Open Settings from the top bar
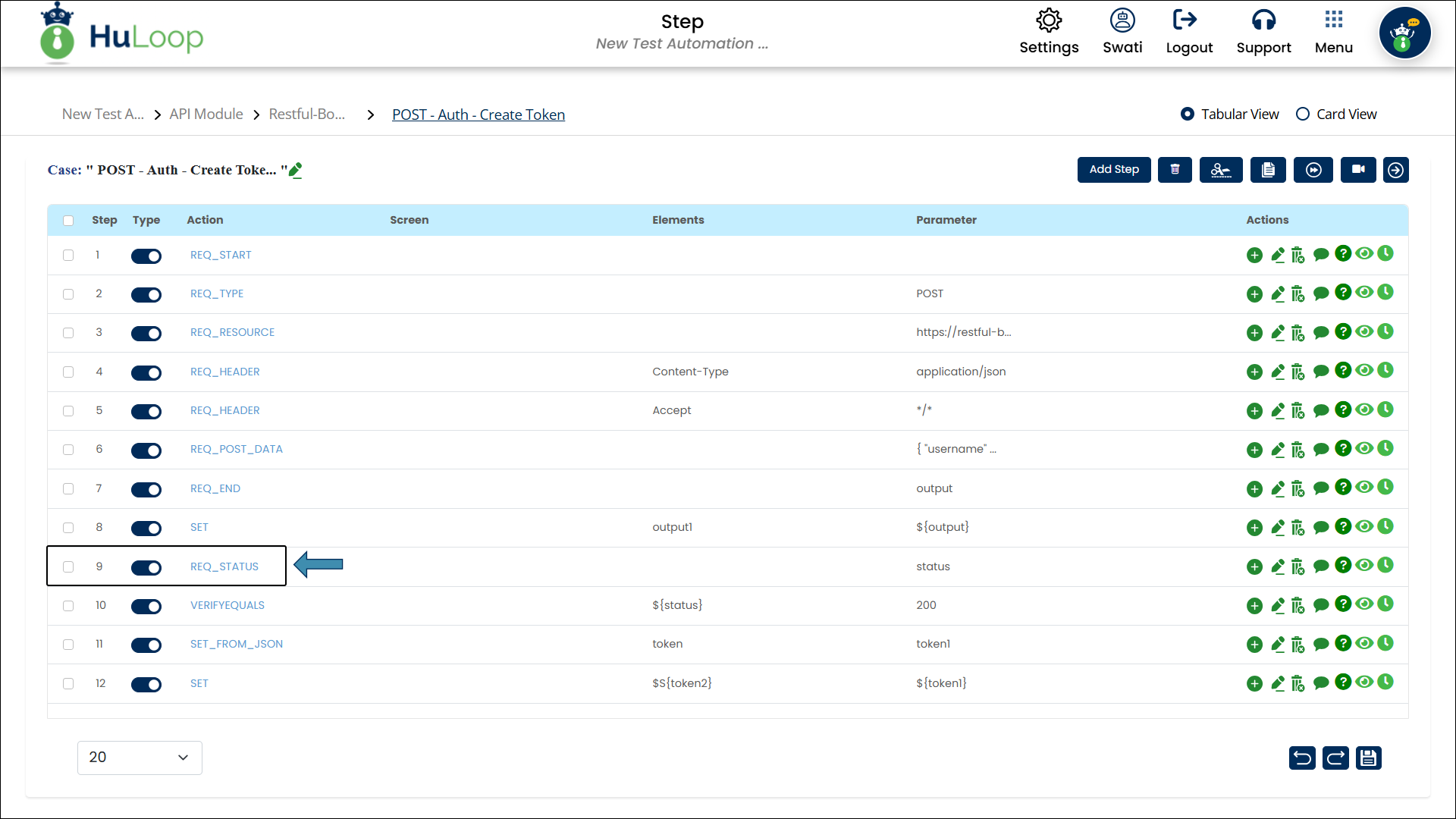This screenshot has width=1456, height=819. point(1049,33)
